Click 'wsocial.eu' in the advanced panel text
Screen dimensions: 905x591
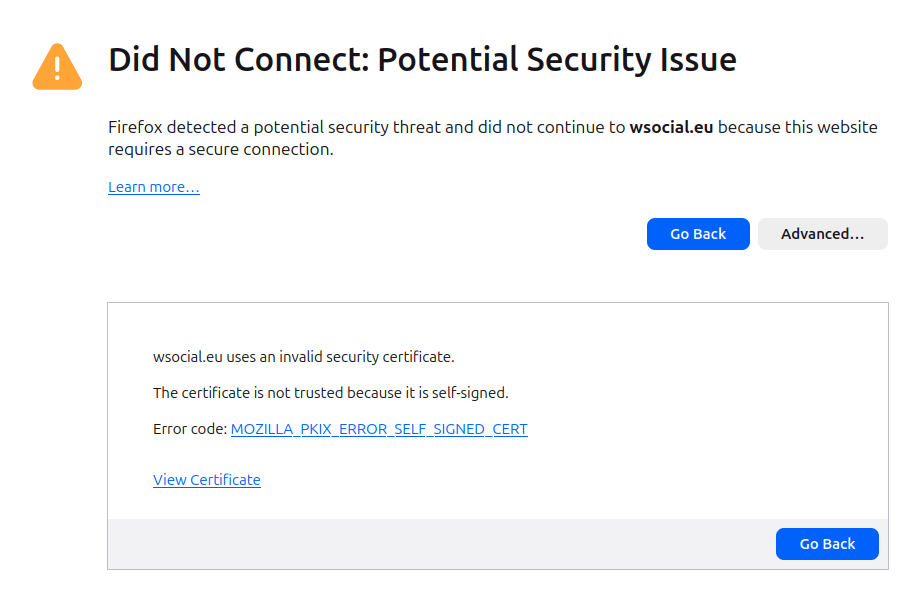187,356
